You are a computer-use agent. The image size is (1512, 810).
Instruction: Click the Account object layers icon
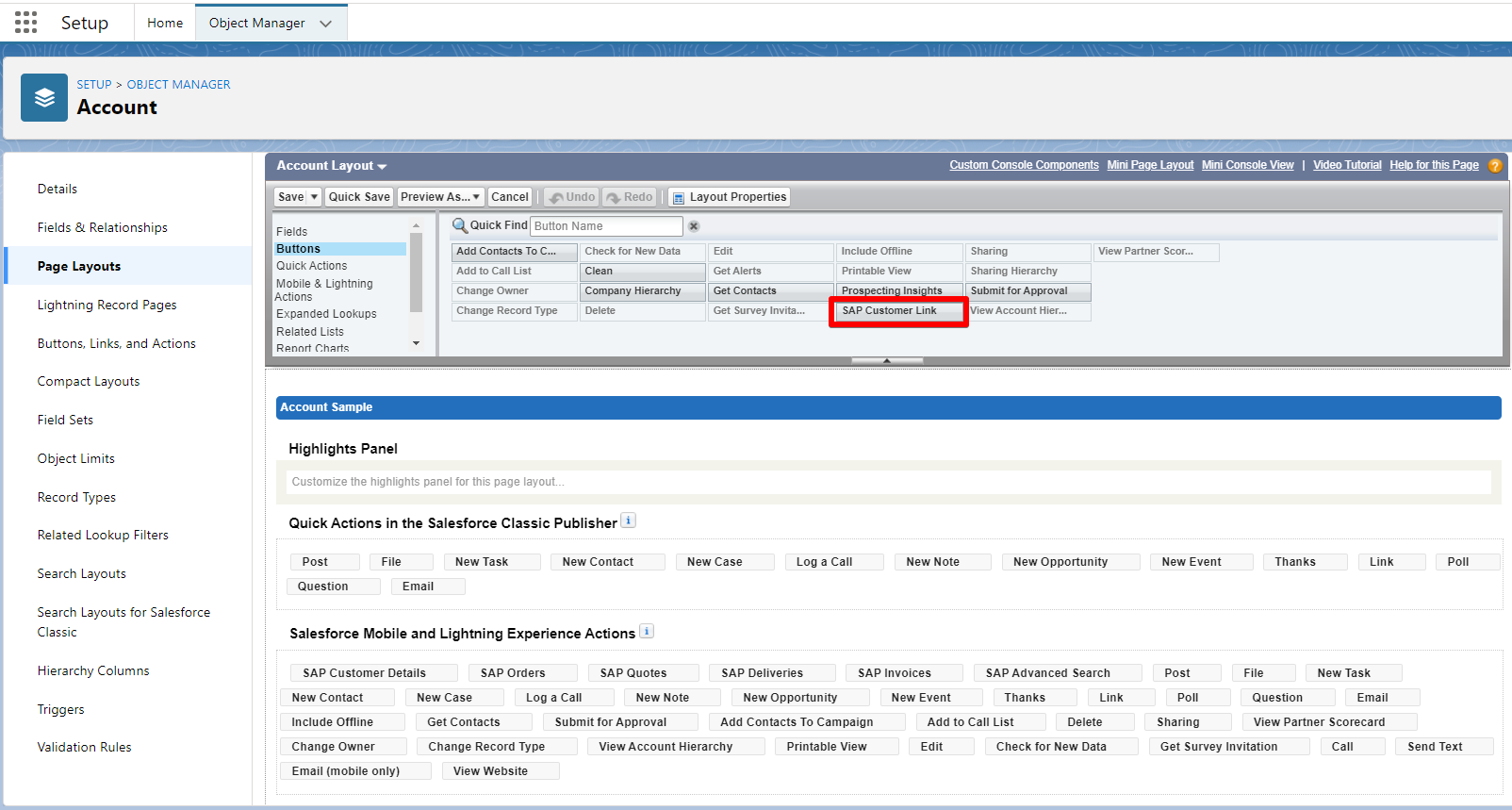(x=44, y=98)
